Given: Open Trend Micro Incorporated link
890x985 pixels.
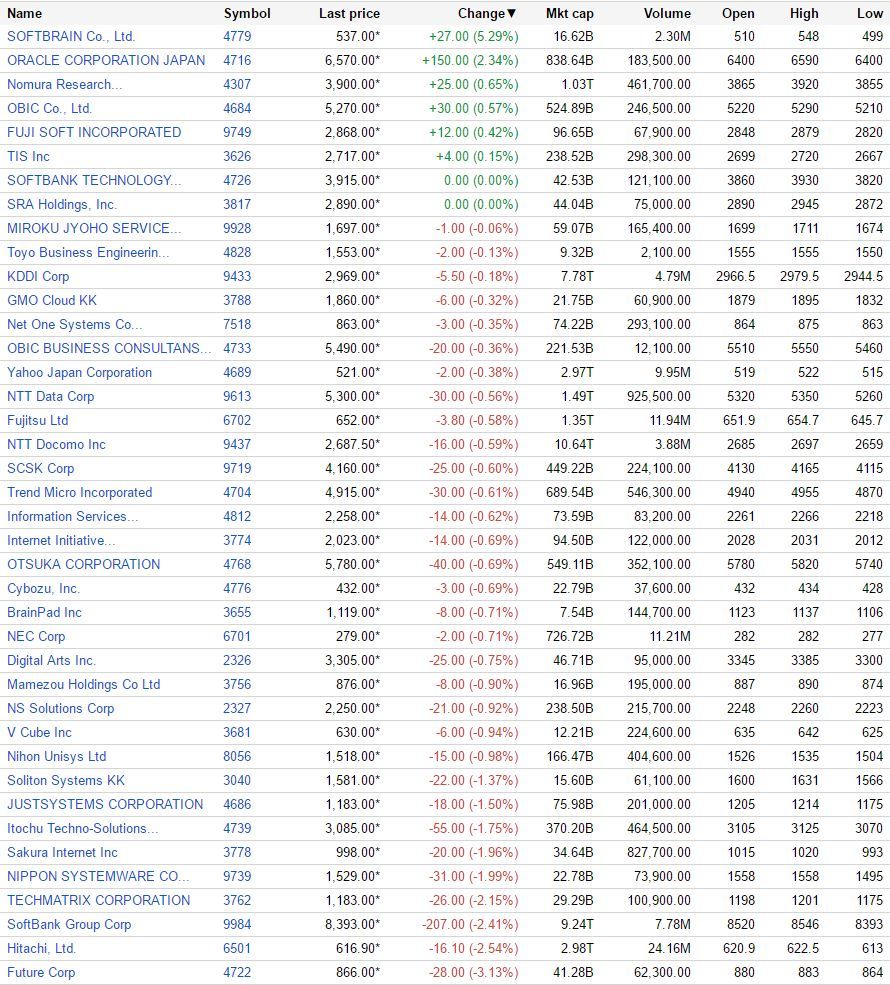Looking at the screenshot, I should (x=80, y=492).
